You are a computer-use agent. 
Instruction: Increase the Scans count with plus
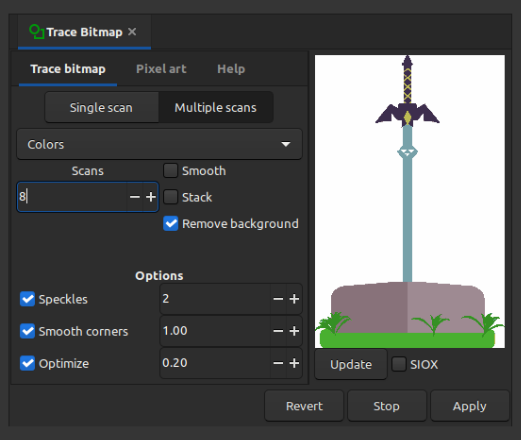click(x=151, y=197)
